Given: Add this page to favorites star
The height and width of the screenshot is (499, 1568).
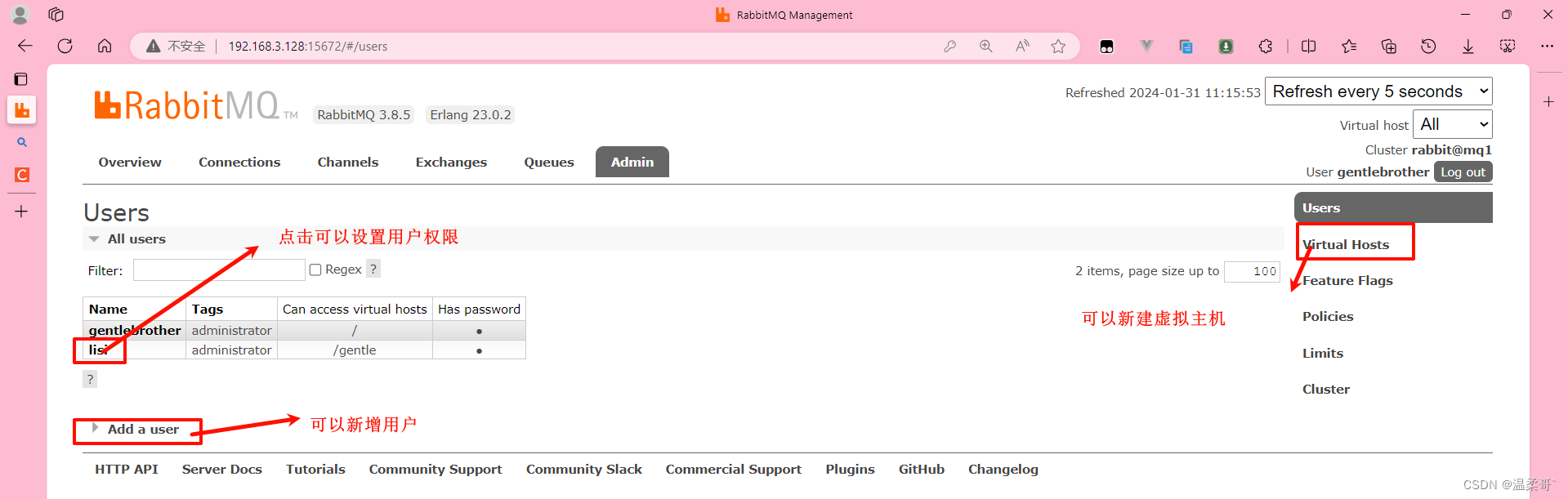Looking at the screenshot, I should [1058, 47].
